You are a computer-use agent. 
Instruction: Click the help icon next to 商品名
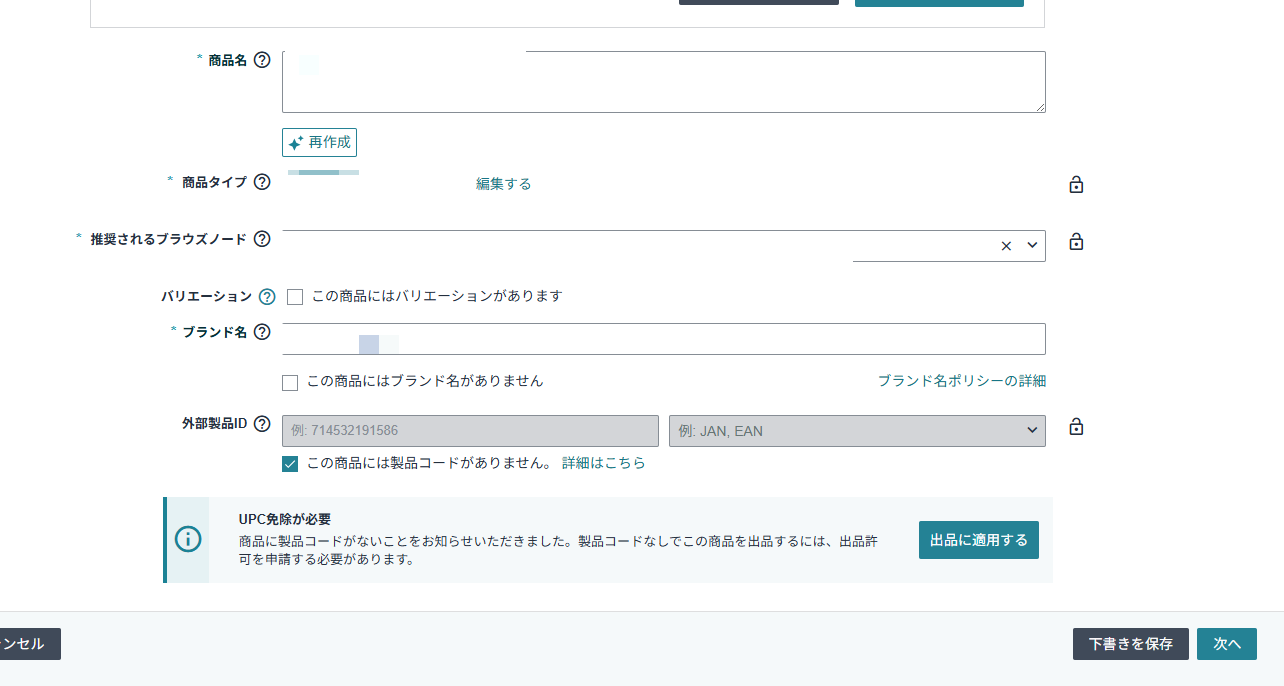click(x=262, y=60)
